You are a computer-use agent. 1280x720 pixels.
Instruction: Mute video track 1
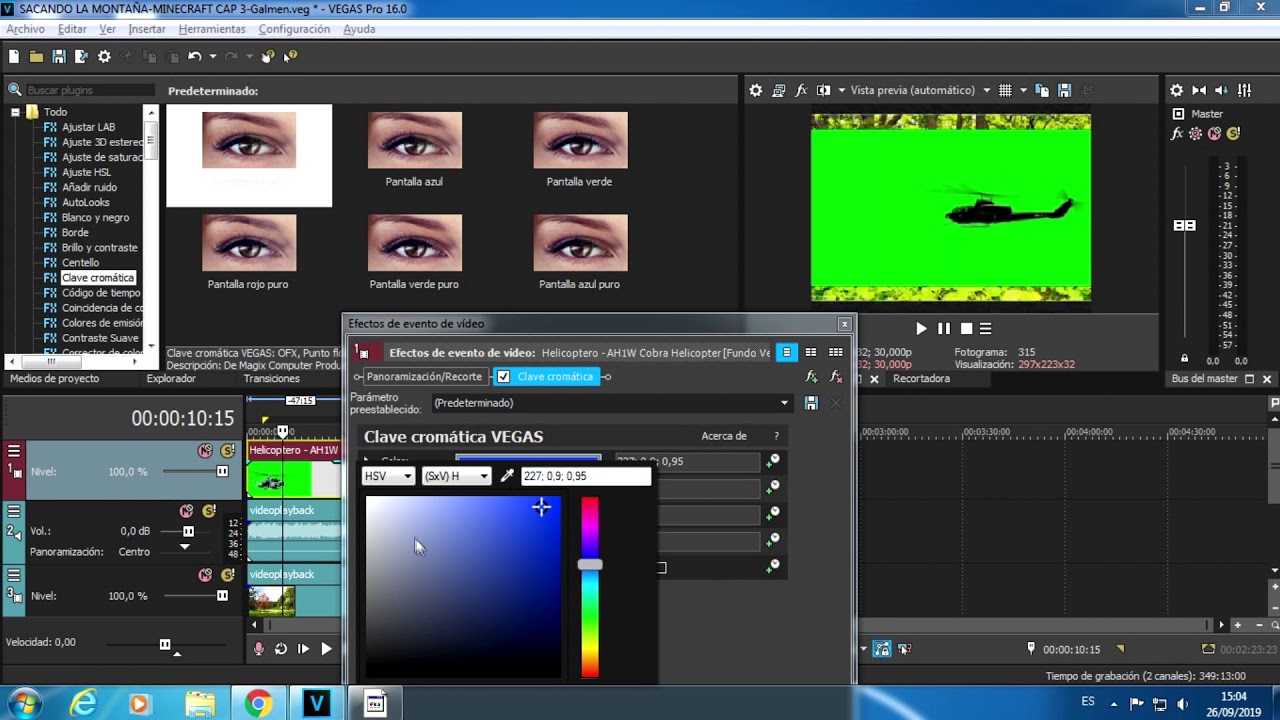click(x=205, y=451)
